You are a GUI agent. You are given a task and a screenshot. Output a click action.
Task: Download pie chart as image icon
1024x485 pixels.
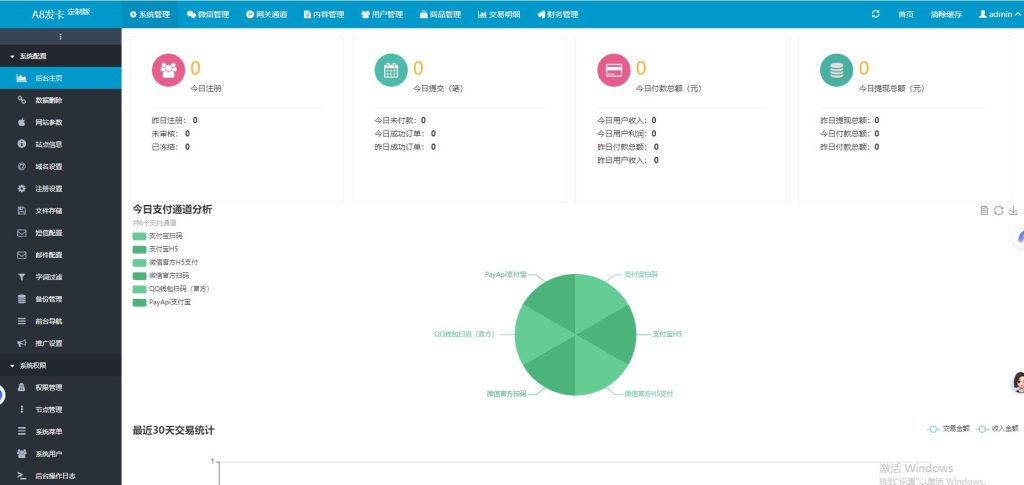point(1014,210)
